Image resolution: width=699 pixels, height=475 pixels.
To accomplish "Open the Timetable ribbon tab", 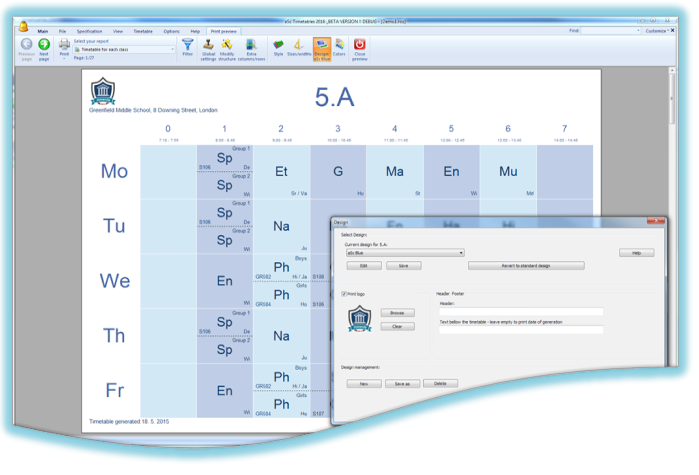I will click(x=145, y=31).
